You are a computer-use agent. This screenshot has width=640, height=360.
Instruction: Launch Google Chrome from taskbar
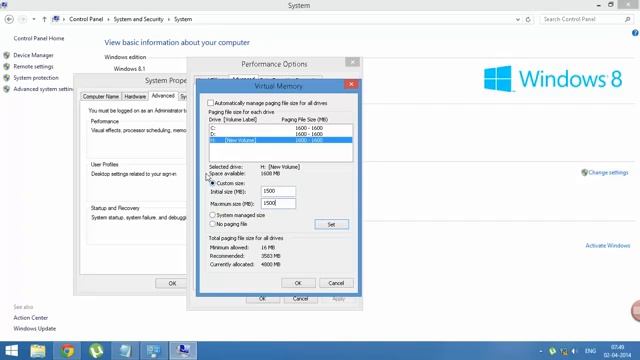[67, 351]
